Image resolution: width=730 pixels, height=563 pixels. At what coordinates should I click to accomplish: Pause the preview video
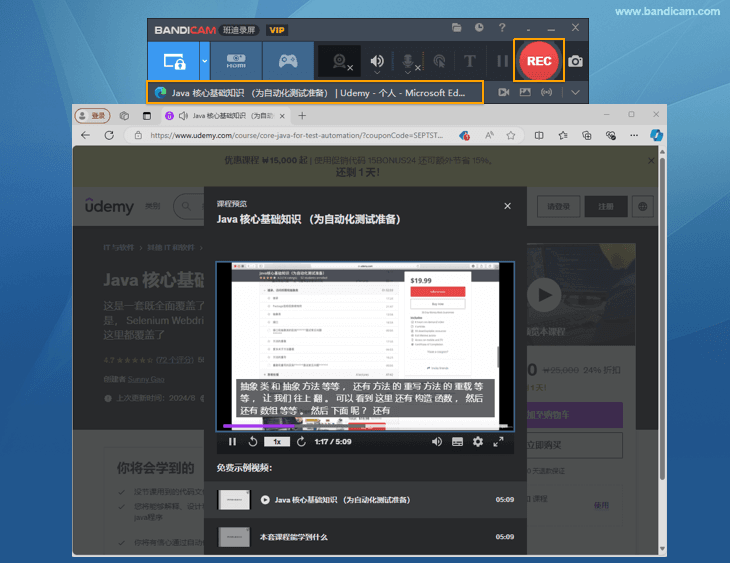click(x=232, y=441)
